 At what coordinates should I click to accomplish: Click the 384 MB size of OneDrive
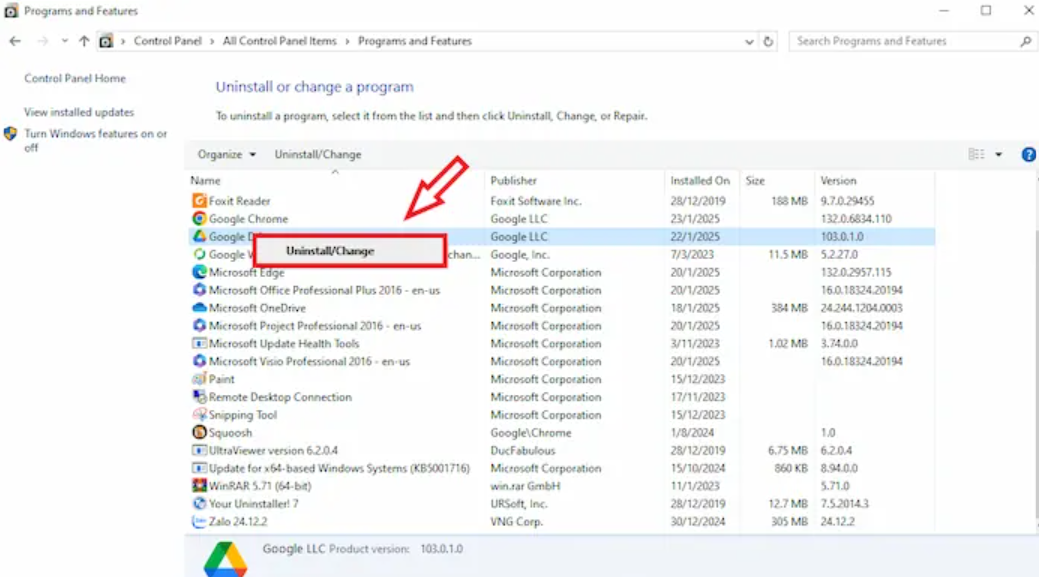(789, 308)
